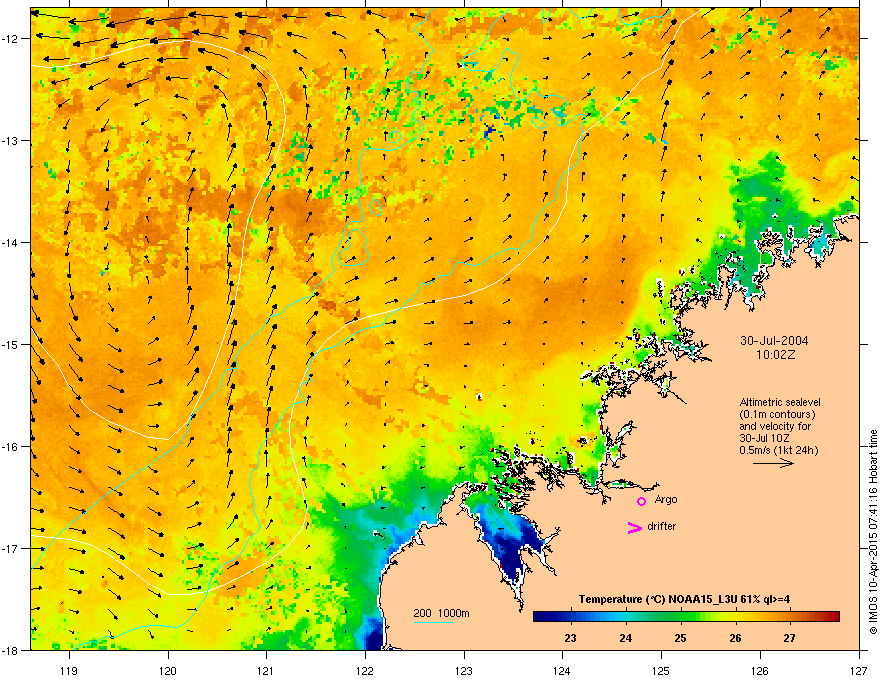Click latitude label -18 on the left axis
This screenshot has width=880, height=680.
[11, 650]
